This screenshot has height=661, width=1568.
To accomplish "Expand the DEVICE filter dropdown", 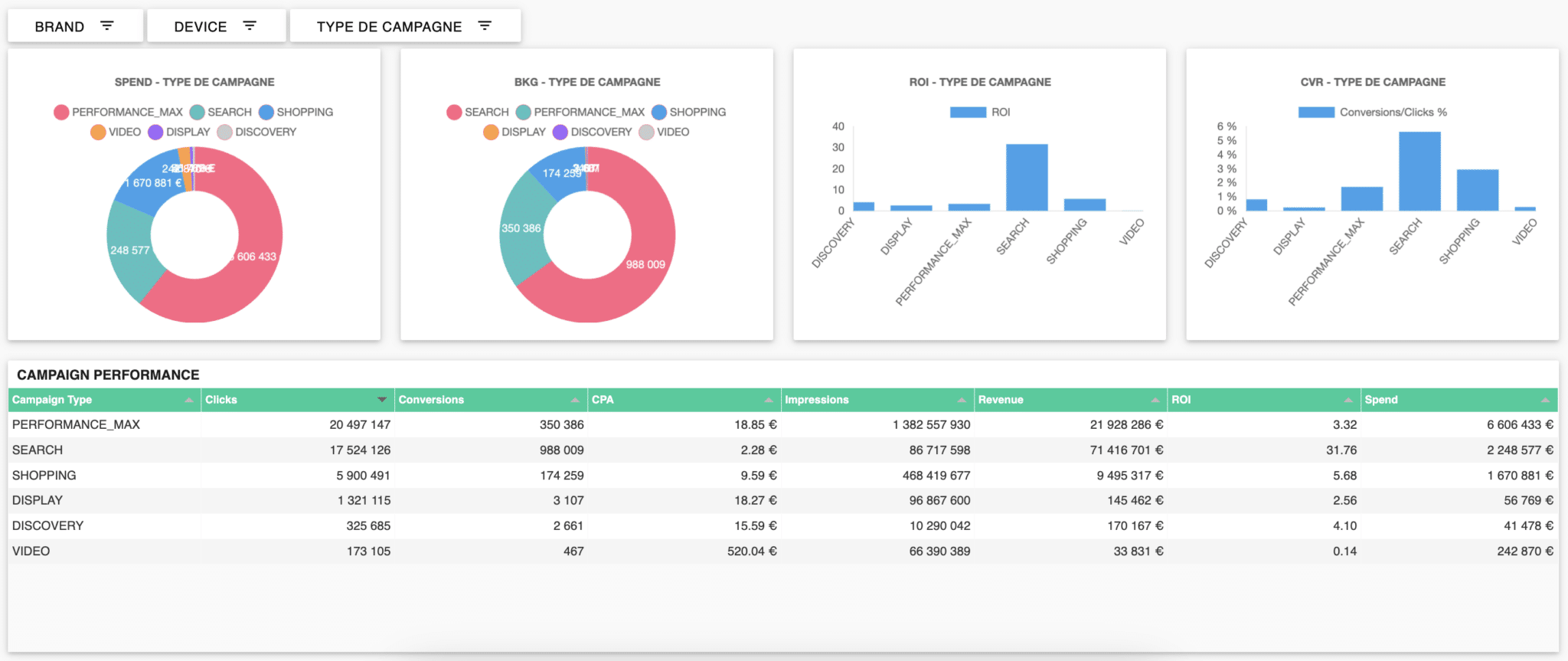I will coord(216,26).
